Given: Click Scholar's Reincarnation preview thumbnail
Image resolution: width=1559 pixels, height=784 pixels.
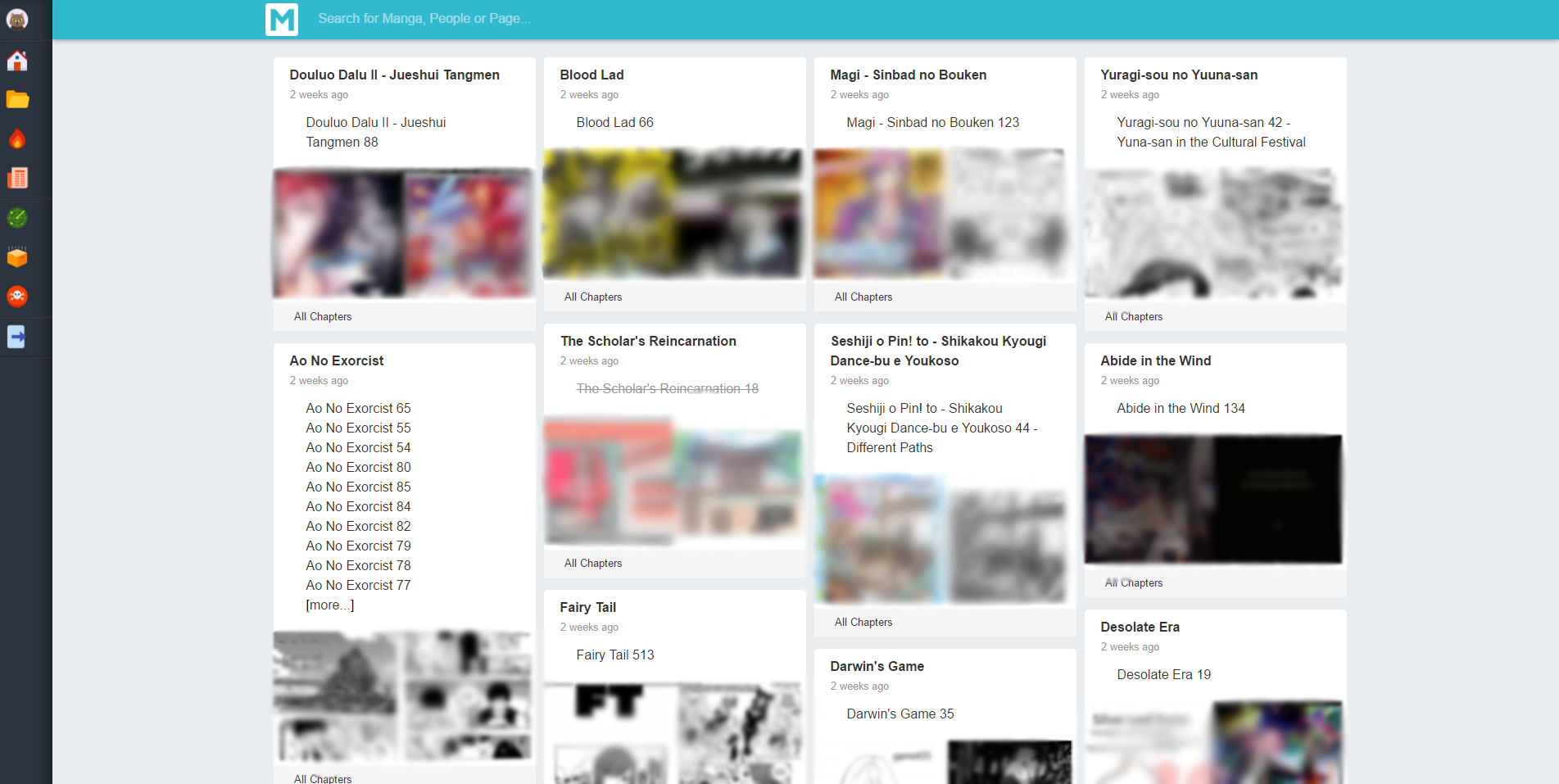Looking at the screenshot, I should [673, 480].
